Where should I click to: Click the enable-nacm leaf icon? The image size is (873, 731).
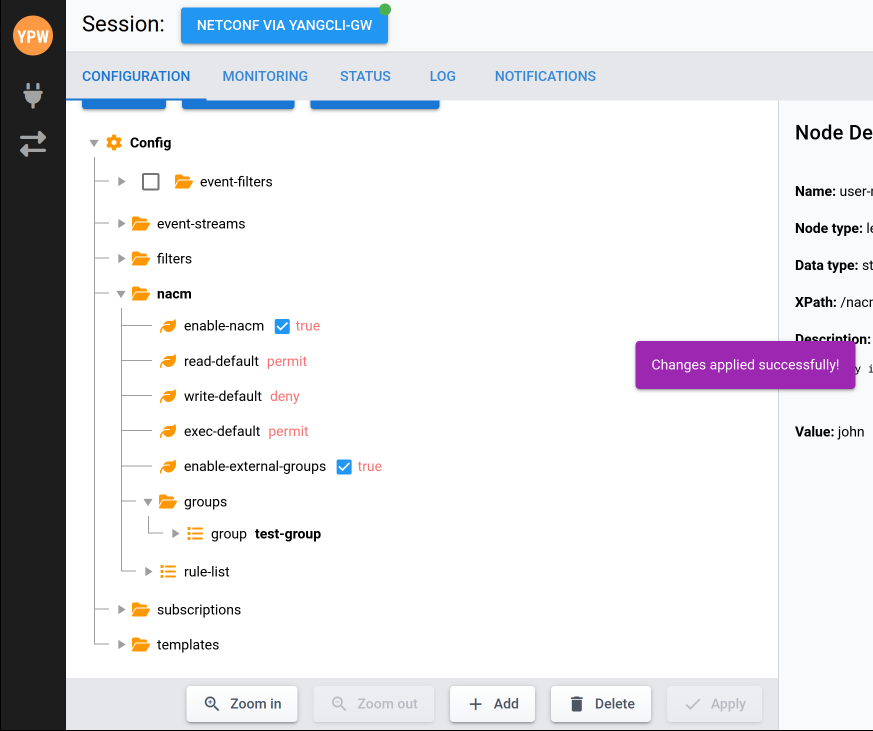[168, 326]
